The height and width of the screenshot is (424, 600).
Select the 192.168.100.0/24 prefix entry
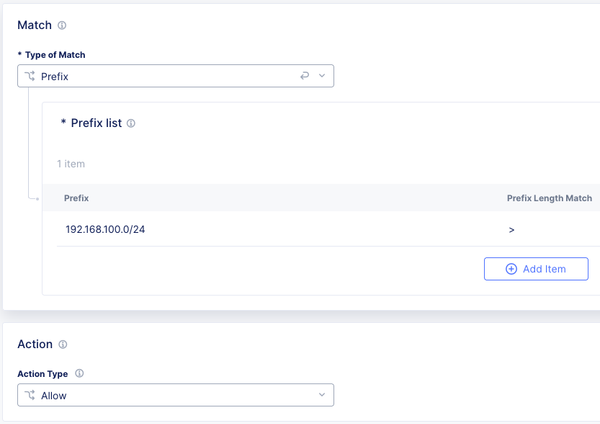click(112, 230)
